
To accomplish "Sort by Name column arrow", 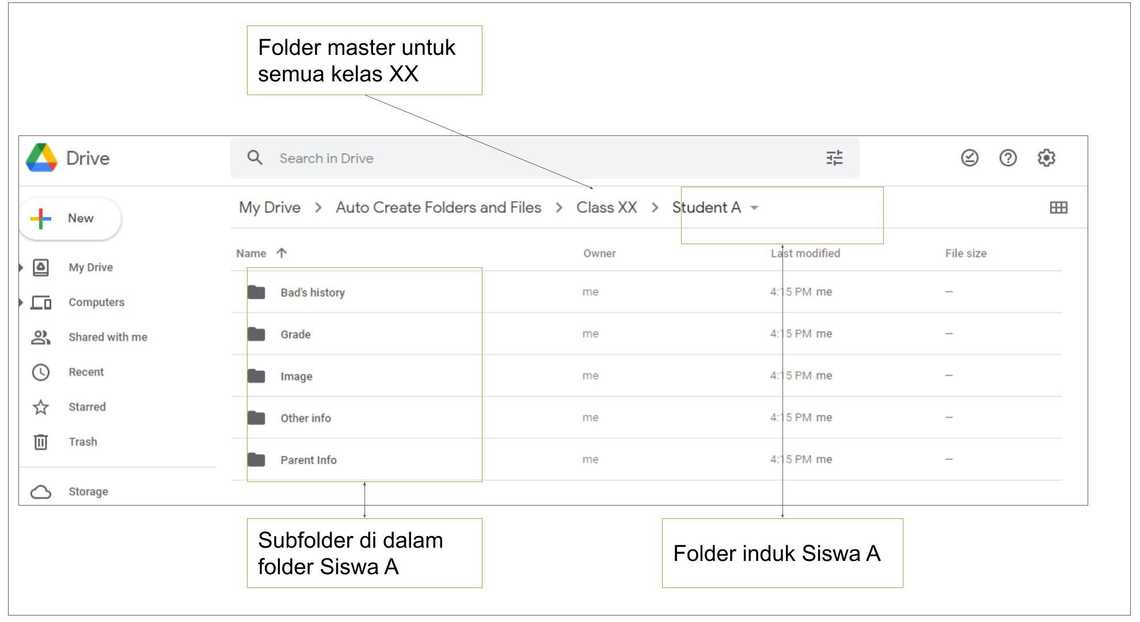I will coord(281,254).
